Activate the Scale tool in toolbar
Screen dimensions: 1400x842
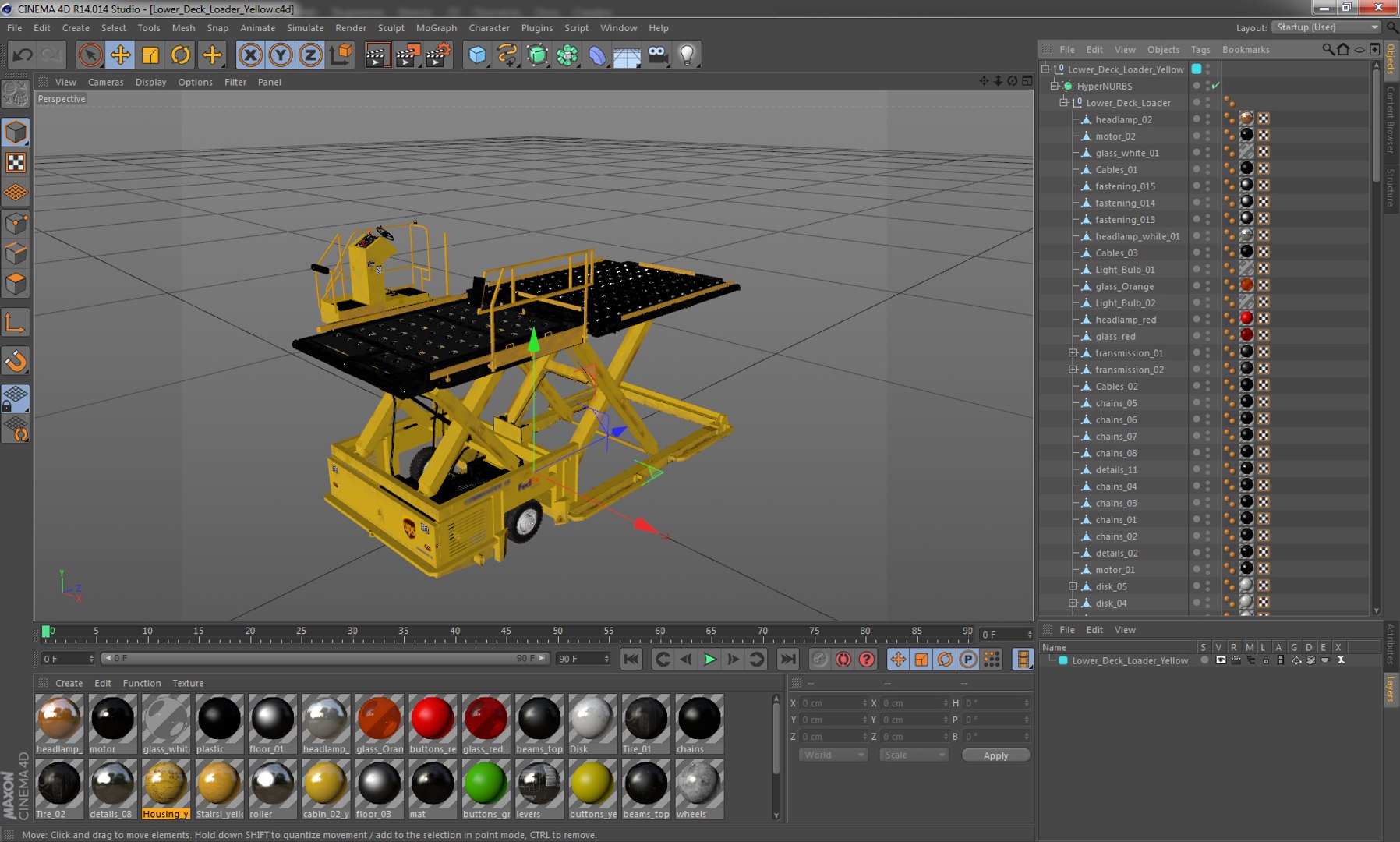pyautogui.click(x=150, y=55)
